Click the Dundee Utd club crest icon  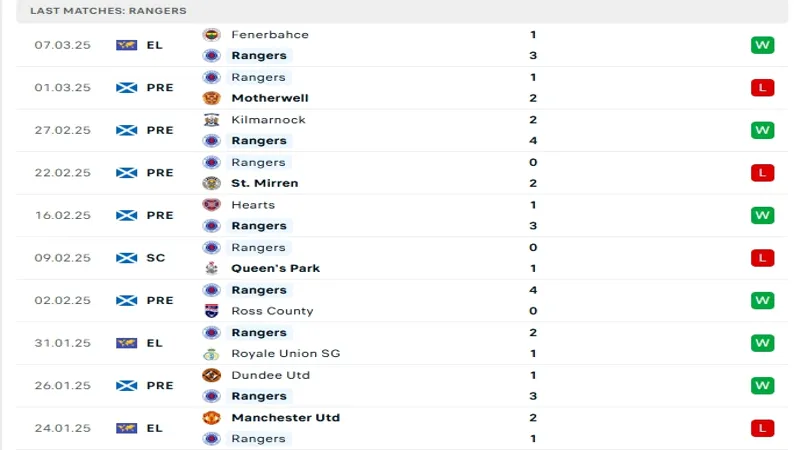(211, 375)
